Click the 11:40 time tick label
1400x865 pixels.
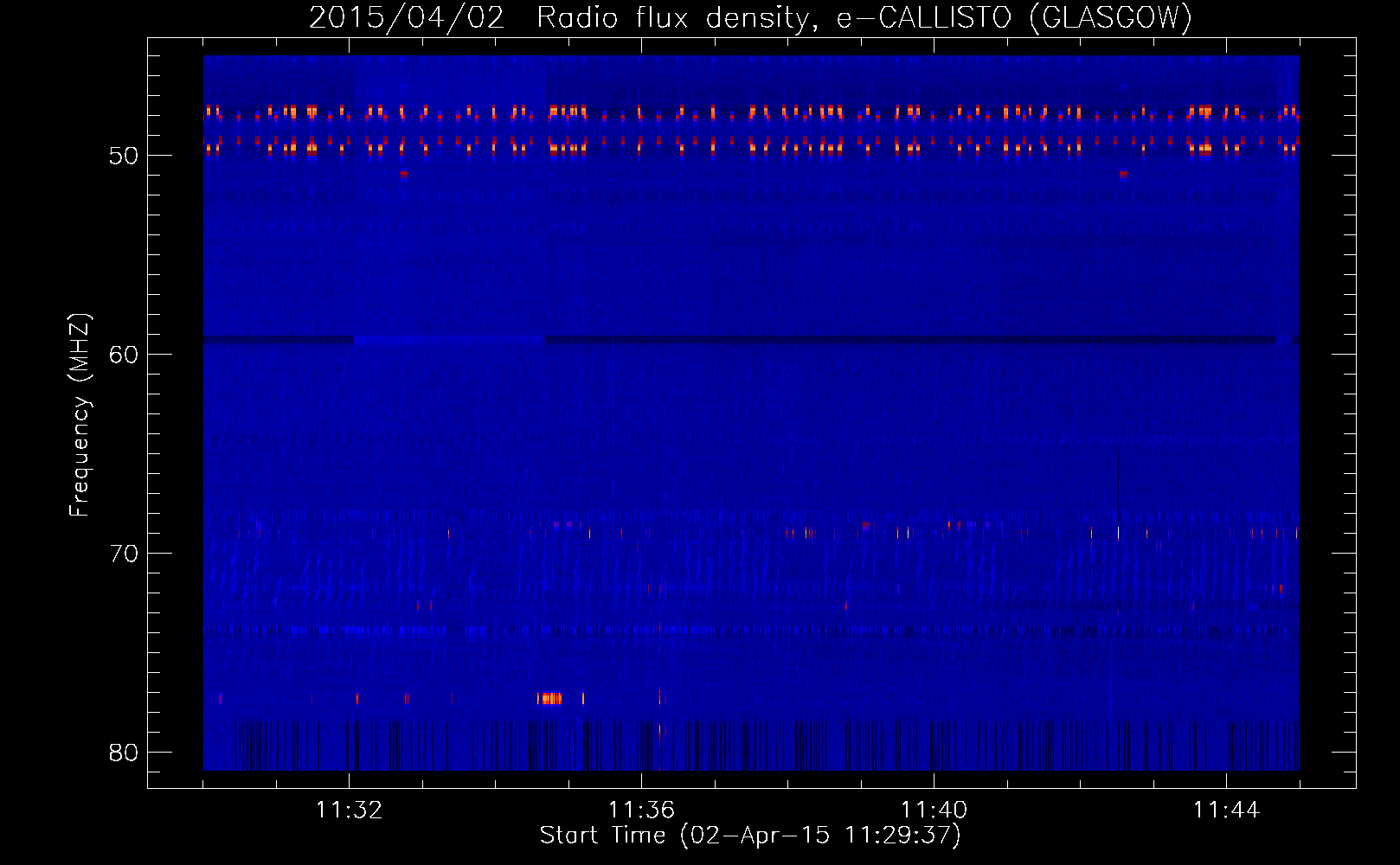click(934, 810)
